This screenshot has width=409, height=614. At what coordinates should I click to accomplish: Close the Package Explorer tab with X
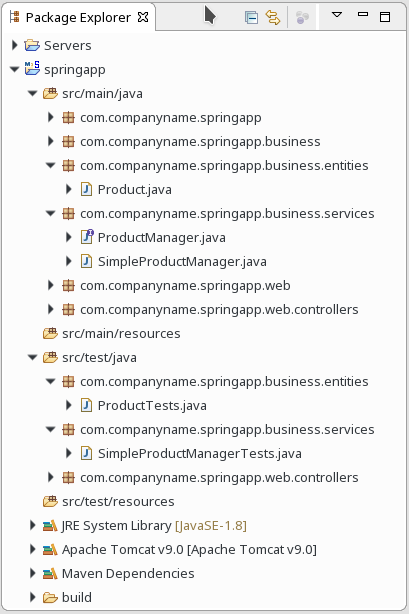click(x=143, y=17)
